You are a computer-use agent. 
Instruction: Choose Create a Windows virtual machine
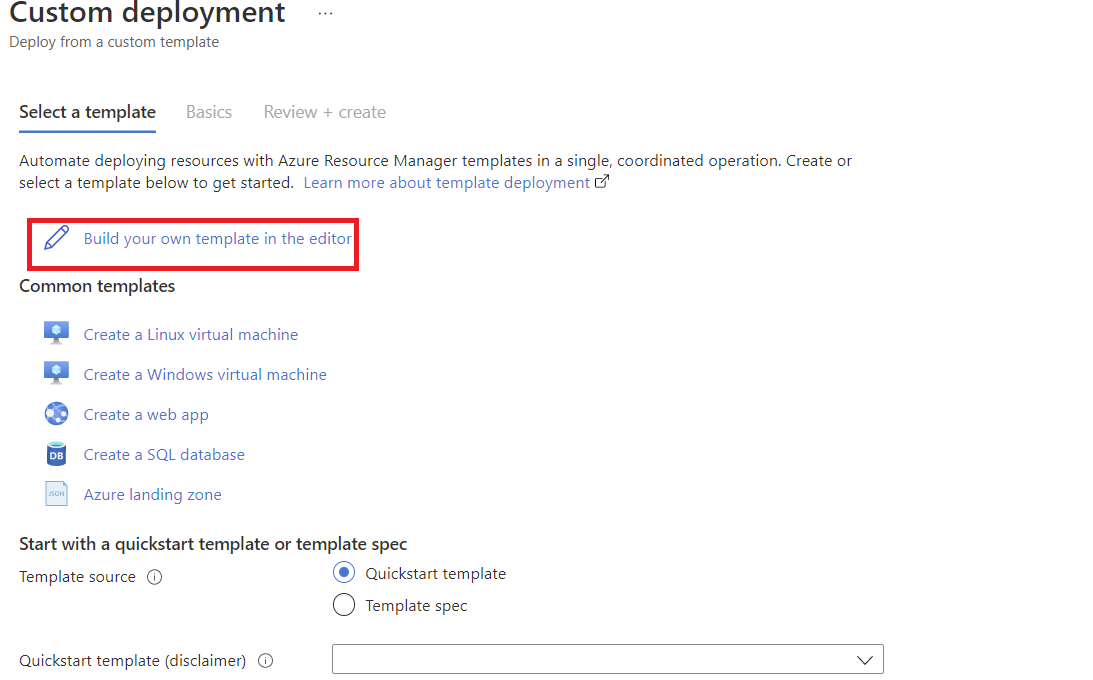click(x=205, y=374)
